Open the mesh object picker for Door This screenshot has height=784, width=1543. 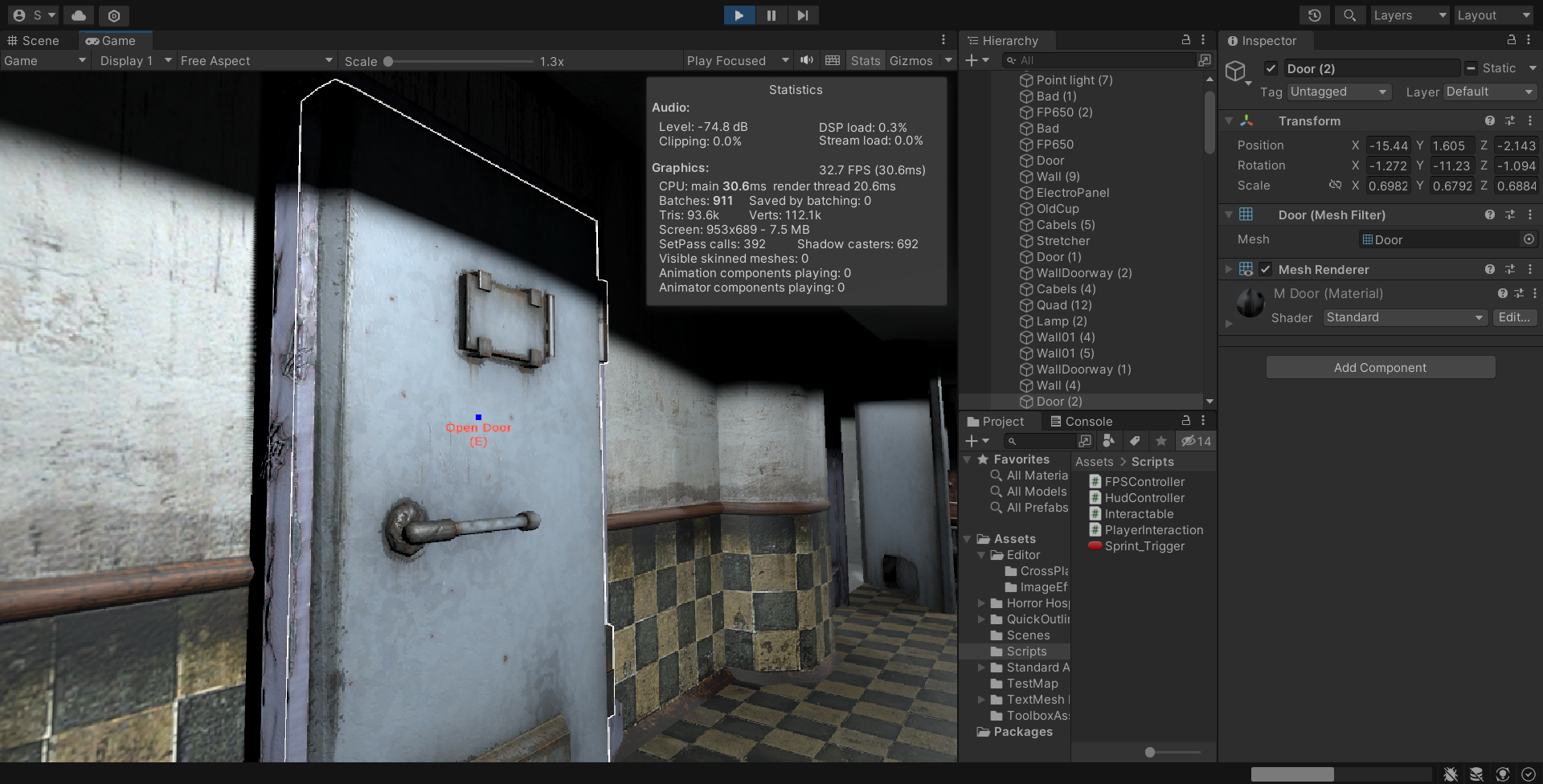coord(1529,239)
